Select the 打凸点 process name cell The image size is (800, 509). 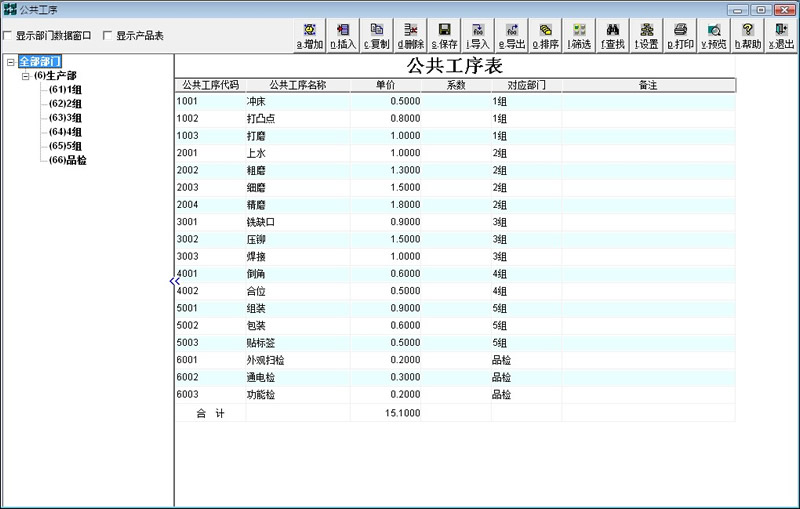point(298,119)
